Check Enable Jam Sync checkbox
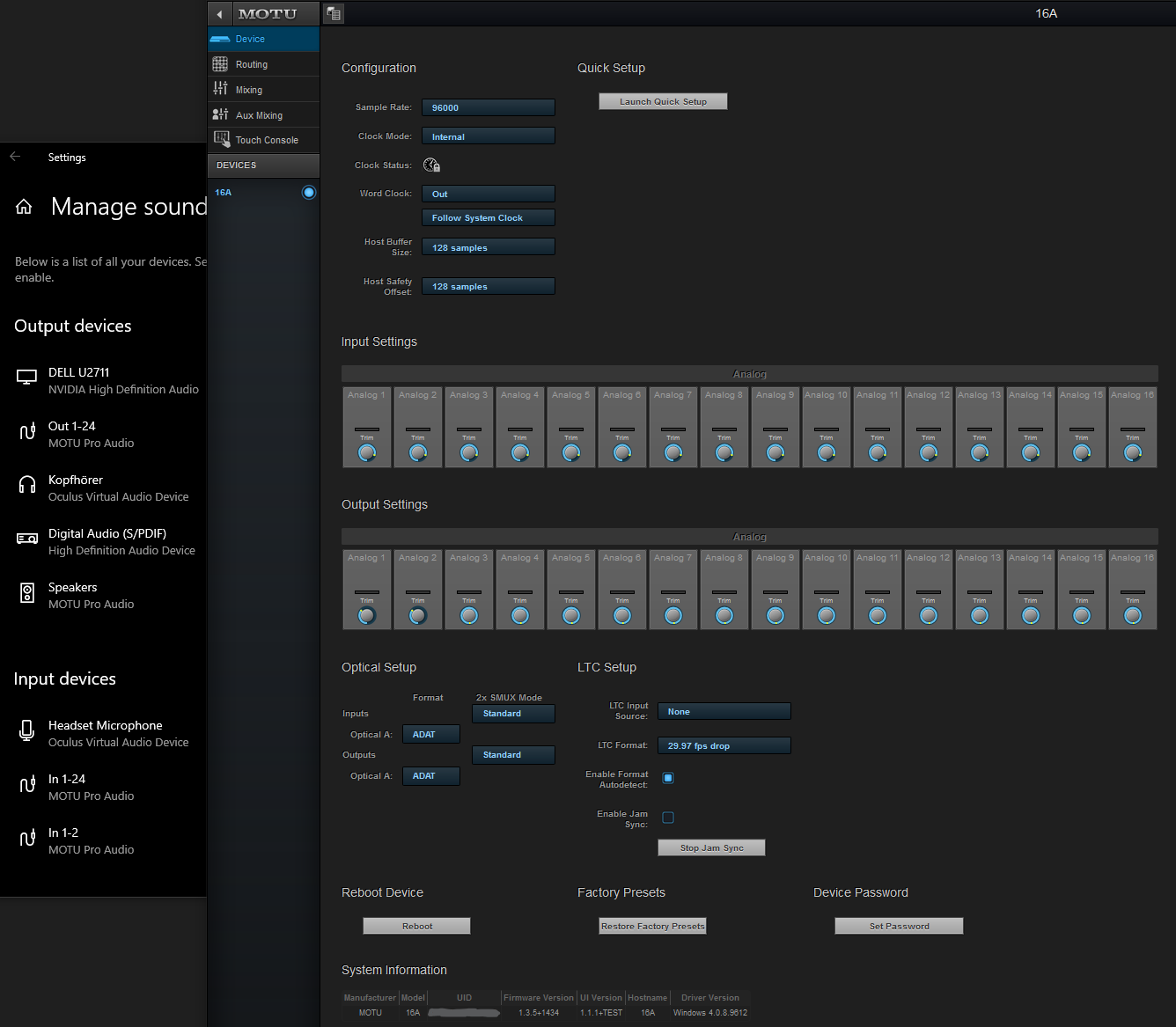This screenshot has height=1027, width=1176. [668, 818]
